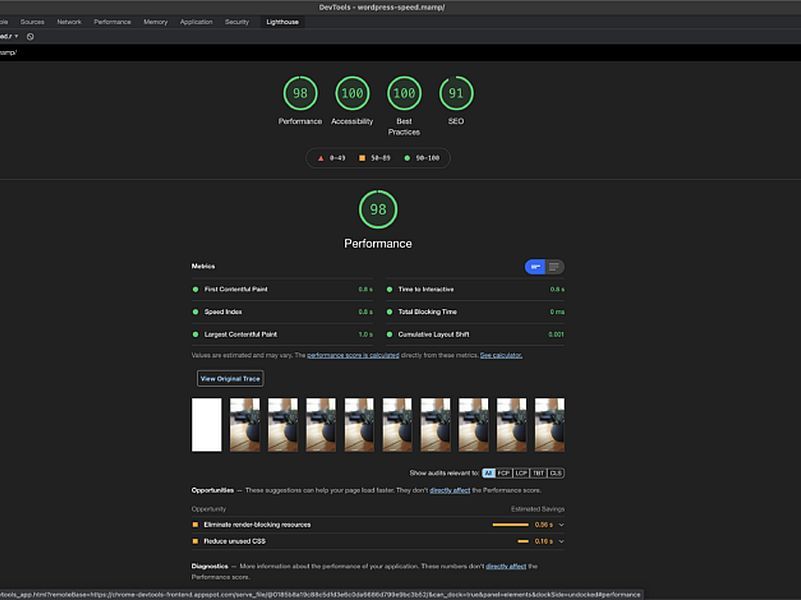Switch to the Network tab
The height and width of the screenshot is (600, 801).
(x=69, y=21)
